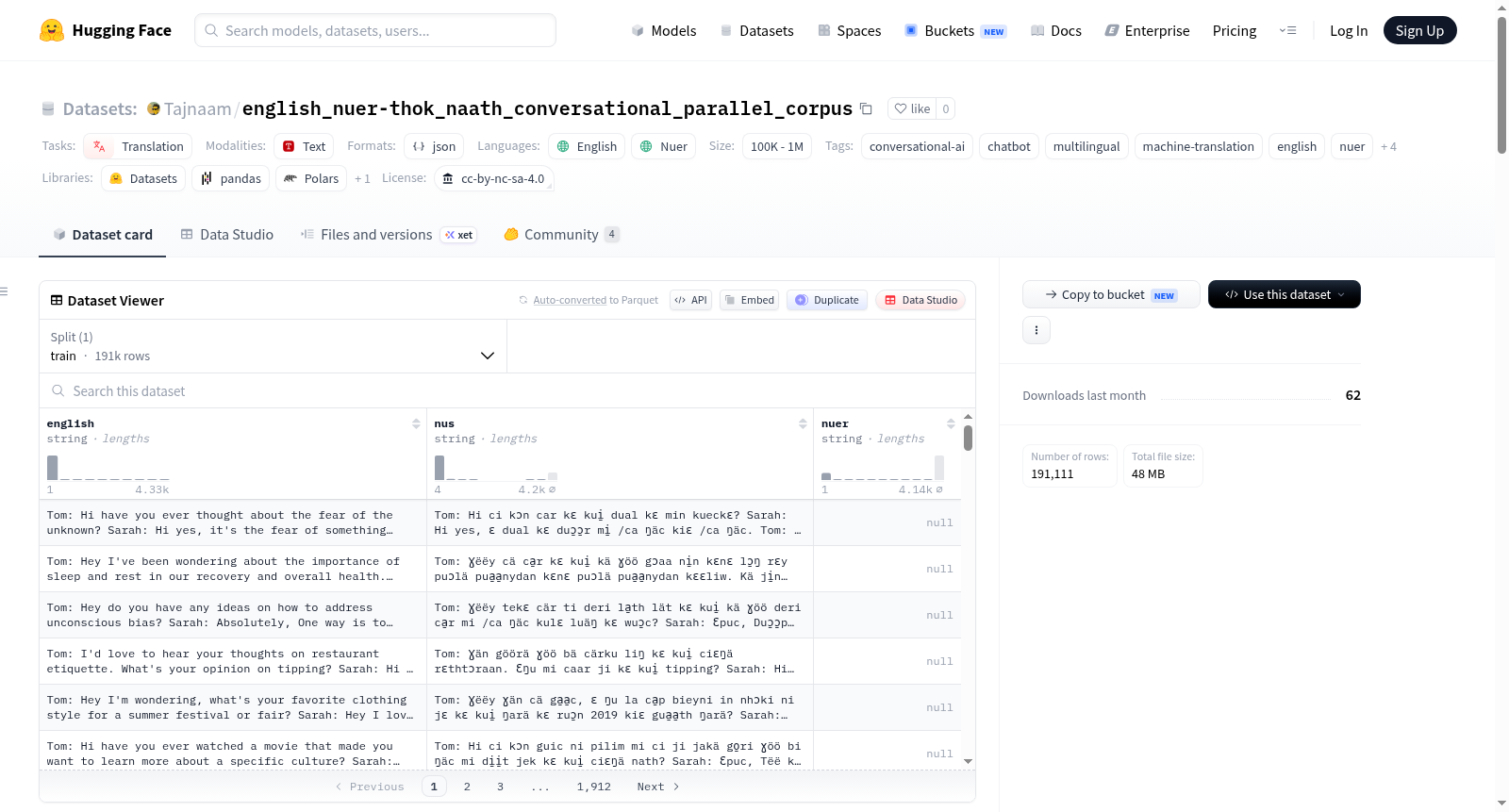Image resolution: width=1509 pixels, height=812 pixels.
Task: Click the Log In link
Action: pyautogui.click(x=1349, y=30)
